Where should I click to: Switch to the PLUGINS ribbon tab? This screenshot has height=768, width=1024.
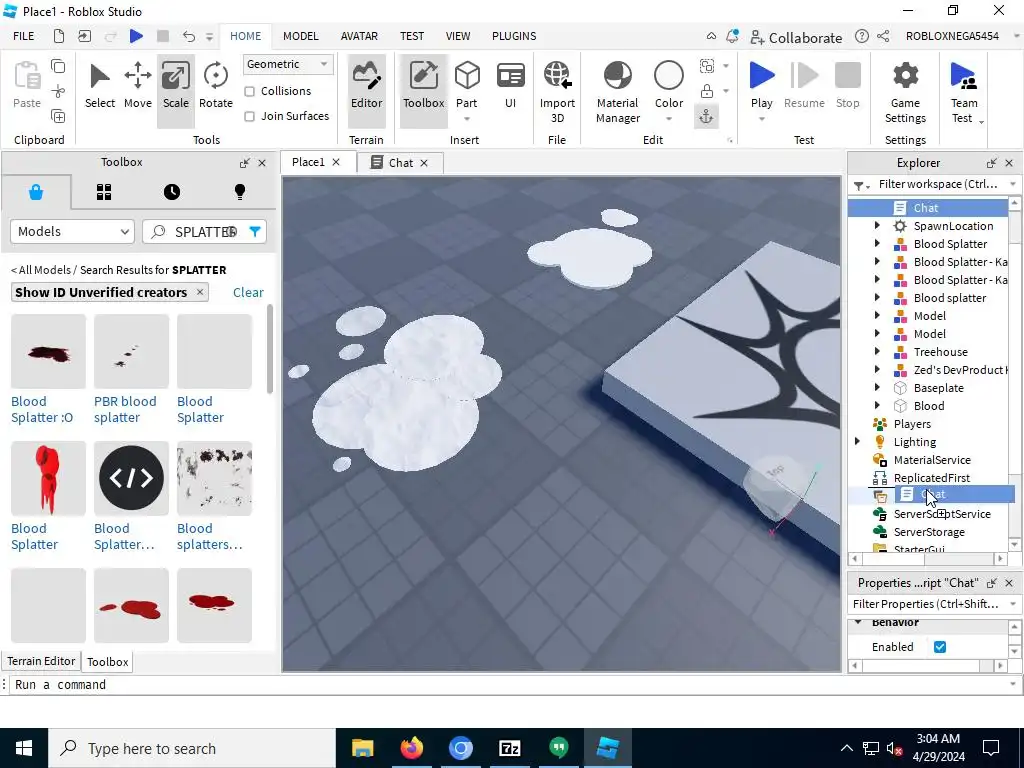coord(514,36)
